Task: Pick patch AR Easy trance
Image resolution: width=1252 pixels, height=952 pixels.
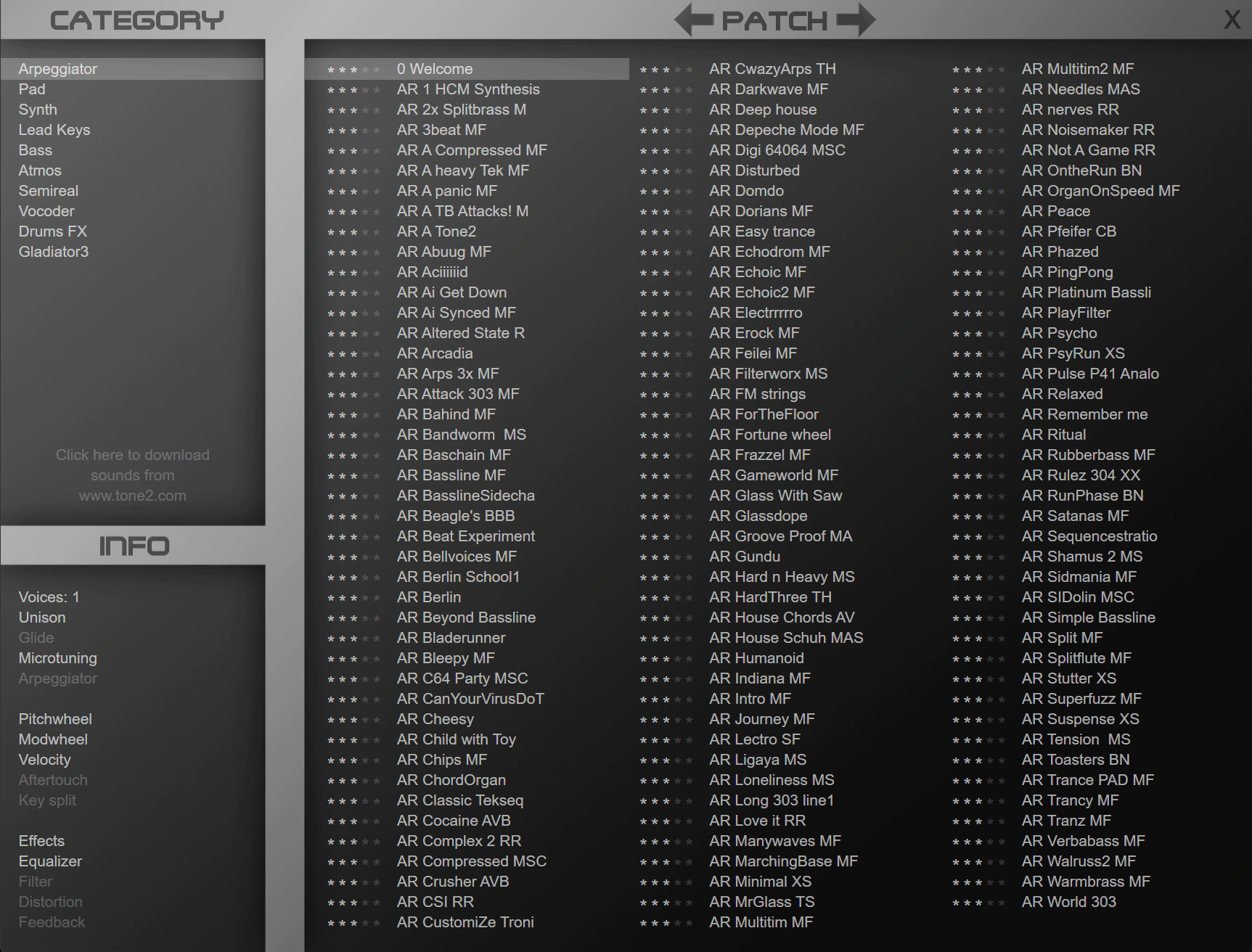Action: [761, 231]
